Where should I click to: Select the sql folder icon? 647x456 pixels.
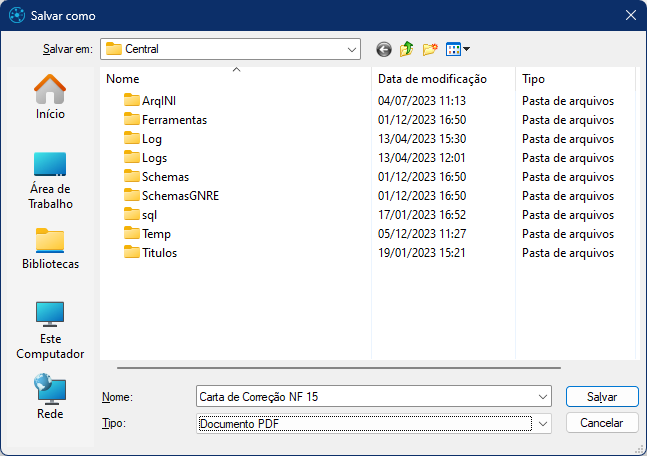(x=132, y=214)
